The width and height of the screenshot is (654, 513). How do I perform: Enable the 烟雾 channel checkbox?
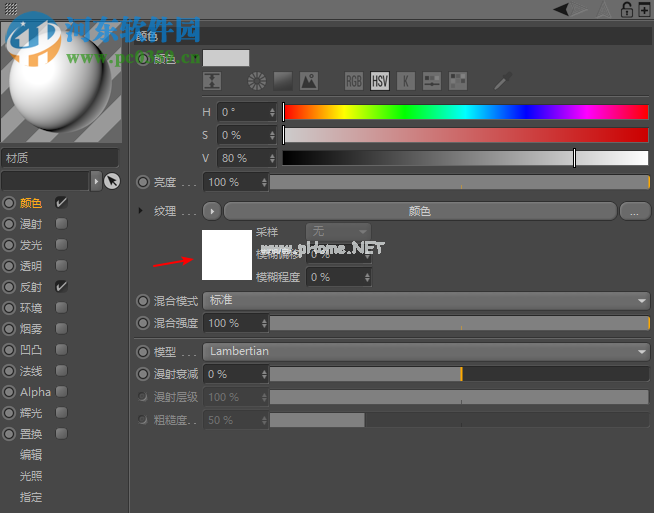(61, 328)
